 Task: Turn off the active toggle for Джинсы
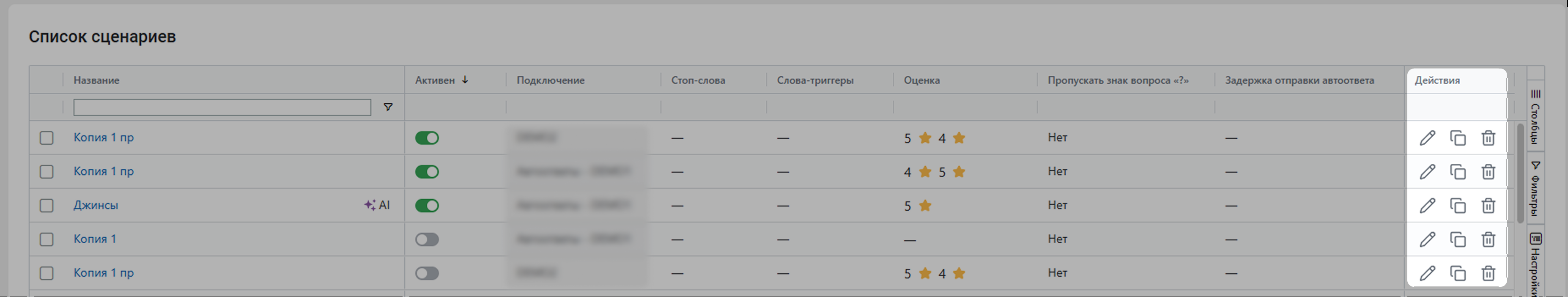[x=427, y=206]
